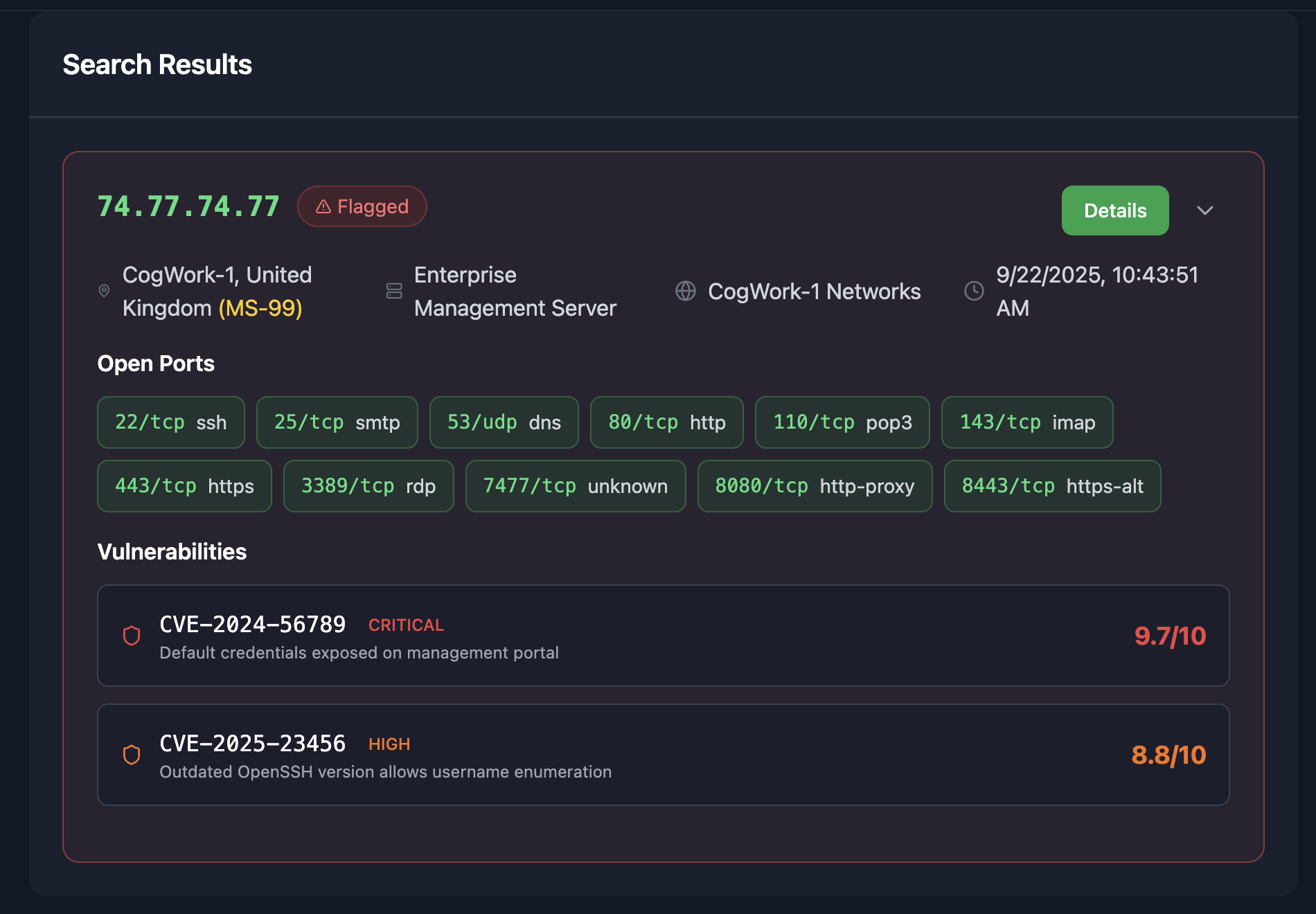Click the green IP address 74.77.74.77
This screenshot has height=914, width=1316.
[188, 206]
